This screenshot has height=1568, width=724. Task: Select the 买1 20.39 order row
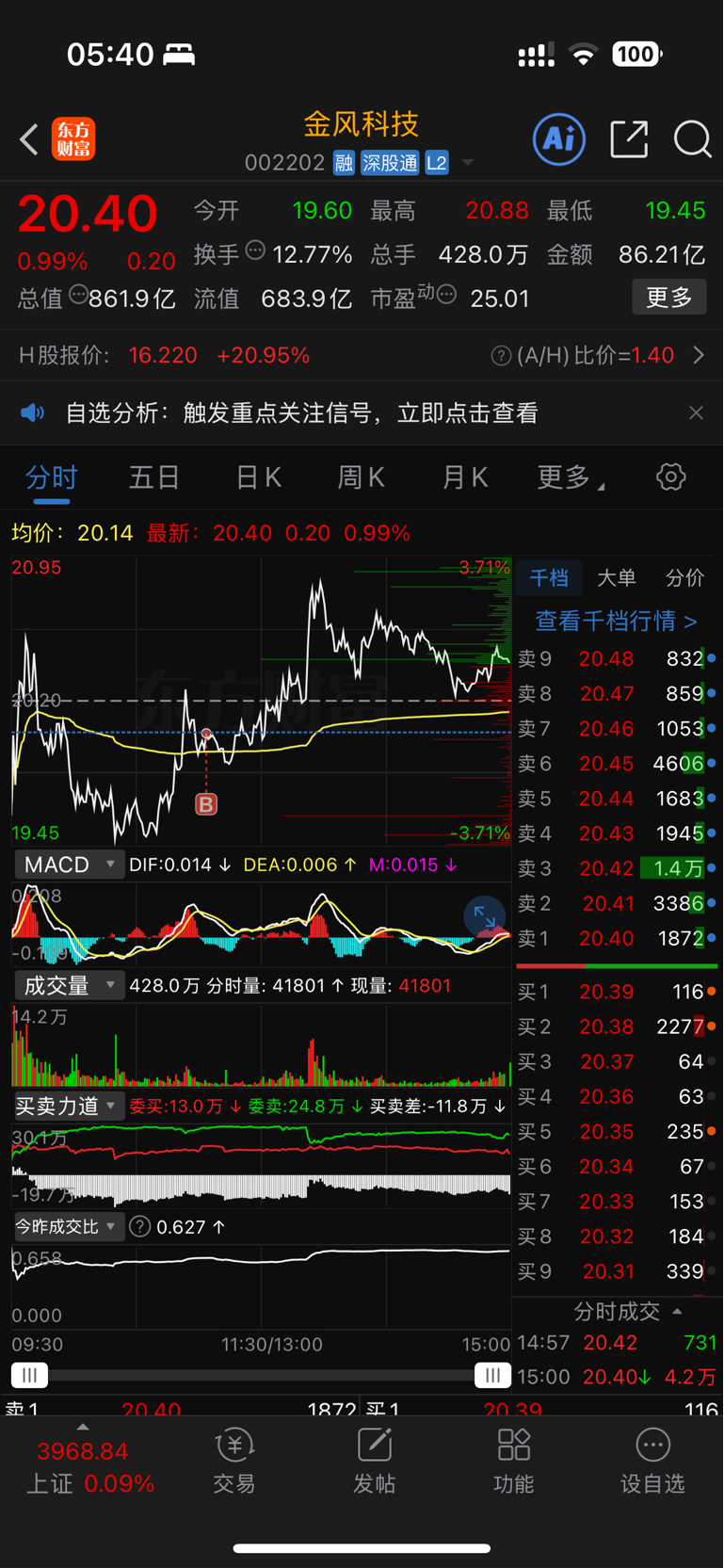[x=617, y=992]
